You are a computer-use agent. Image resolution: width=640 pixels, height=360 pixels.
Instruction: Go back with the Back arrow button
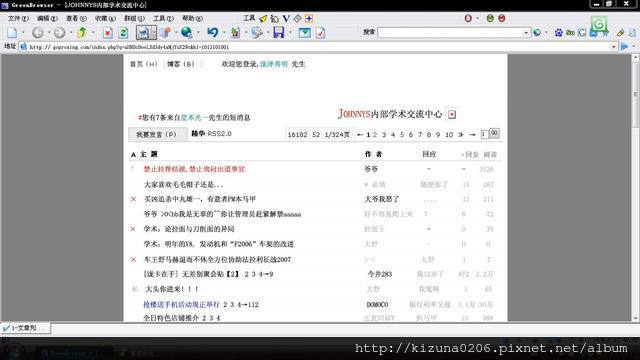tap(38, 33)
